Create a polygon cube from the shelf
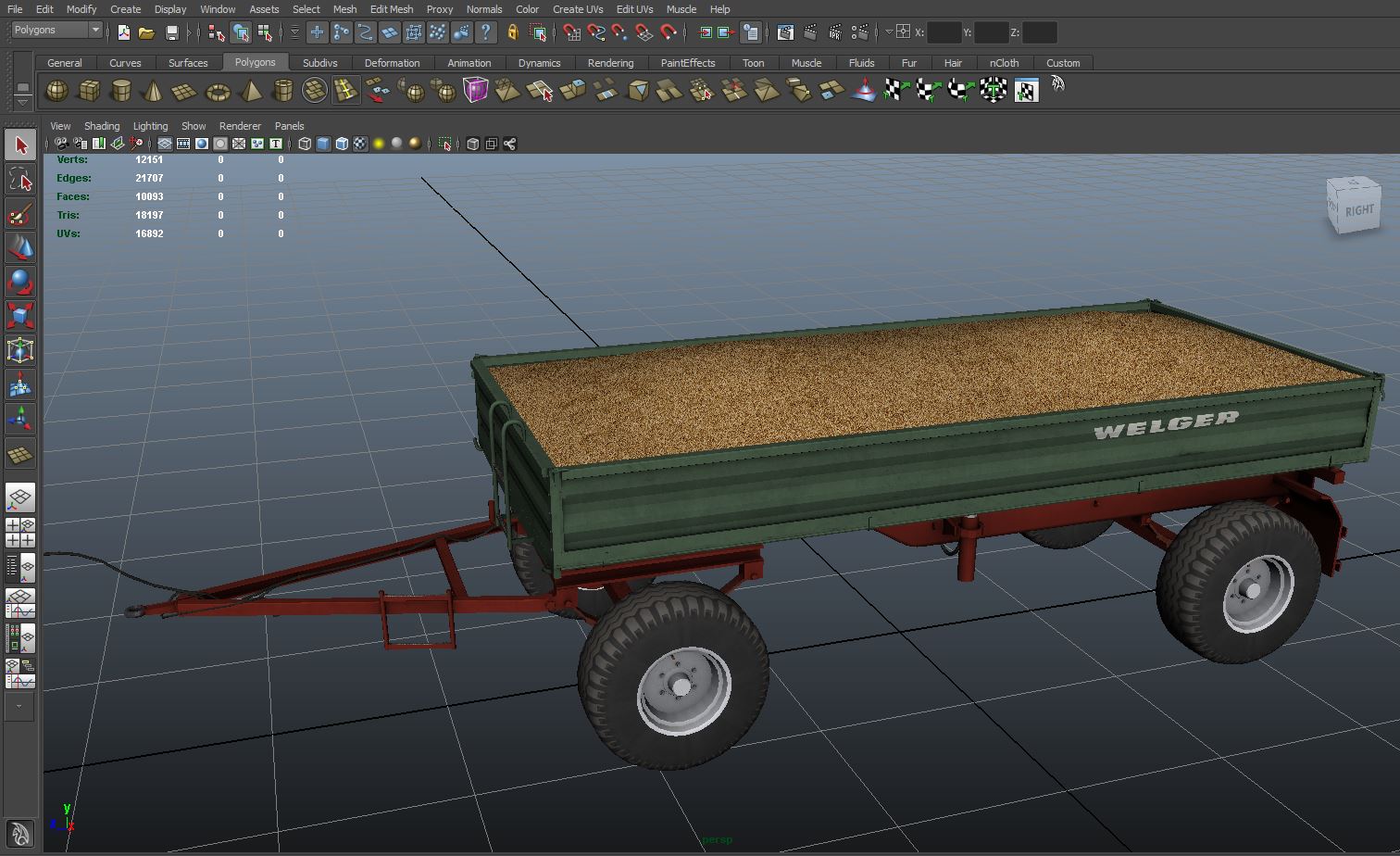The width and height of the screenshot is (1400, 856). (89, 91)
